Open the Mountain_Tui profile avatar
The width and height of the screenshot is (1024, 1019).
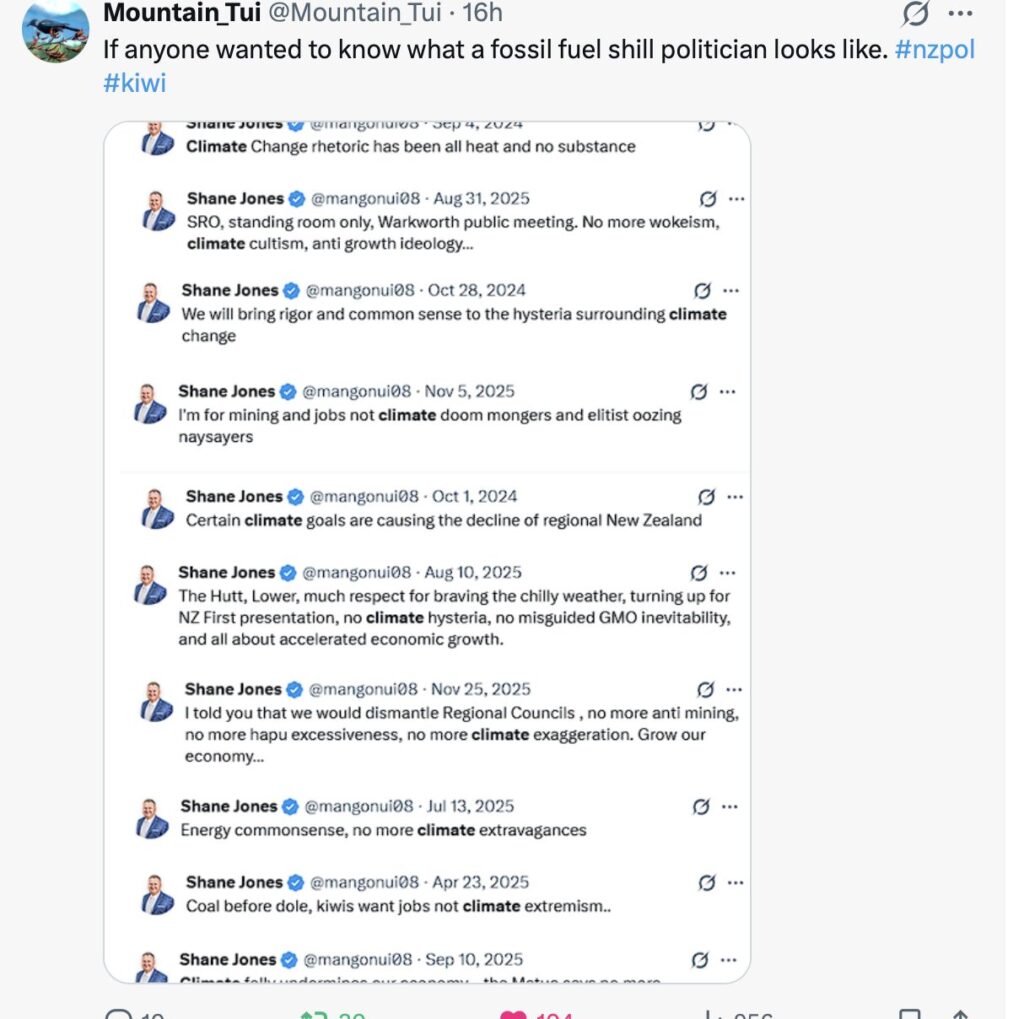56,30
